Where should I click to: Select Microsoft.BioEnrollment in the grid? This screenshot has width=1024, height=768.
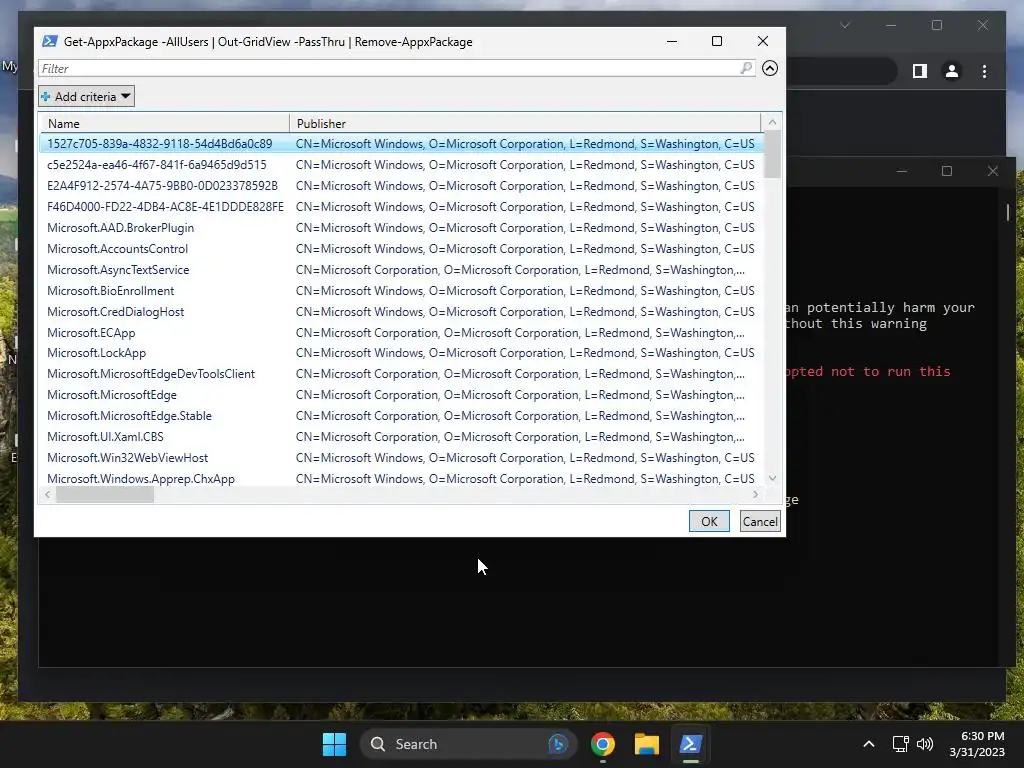[x=401, y=291]
